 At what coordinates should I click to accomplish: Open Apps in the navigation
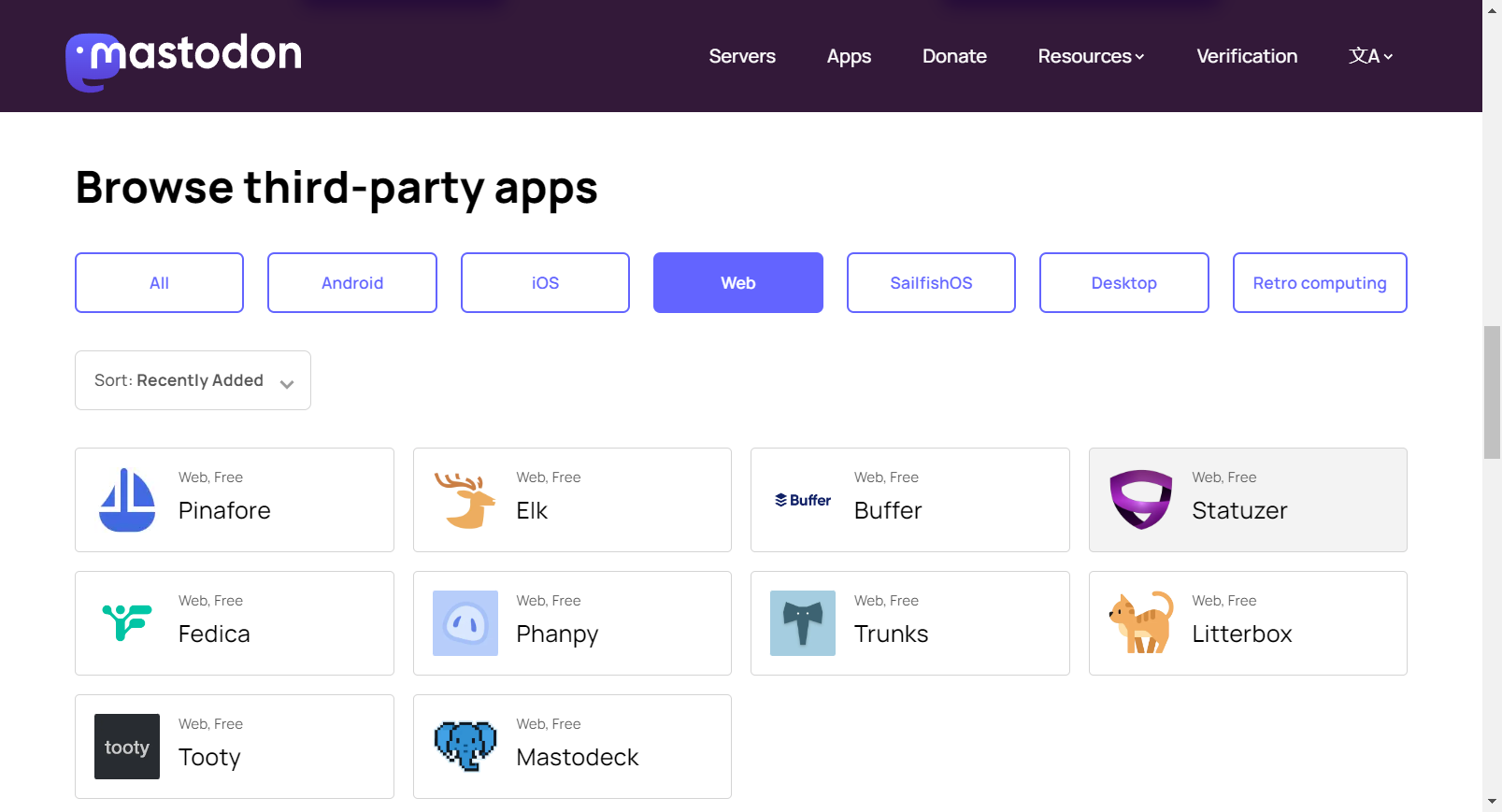click(849, 56)
